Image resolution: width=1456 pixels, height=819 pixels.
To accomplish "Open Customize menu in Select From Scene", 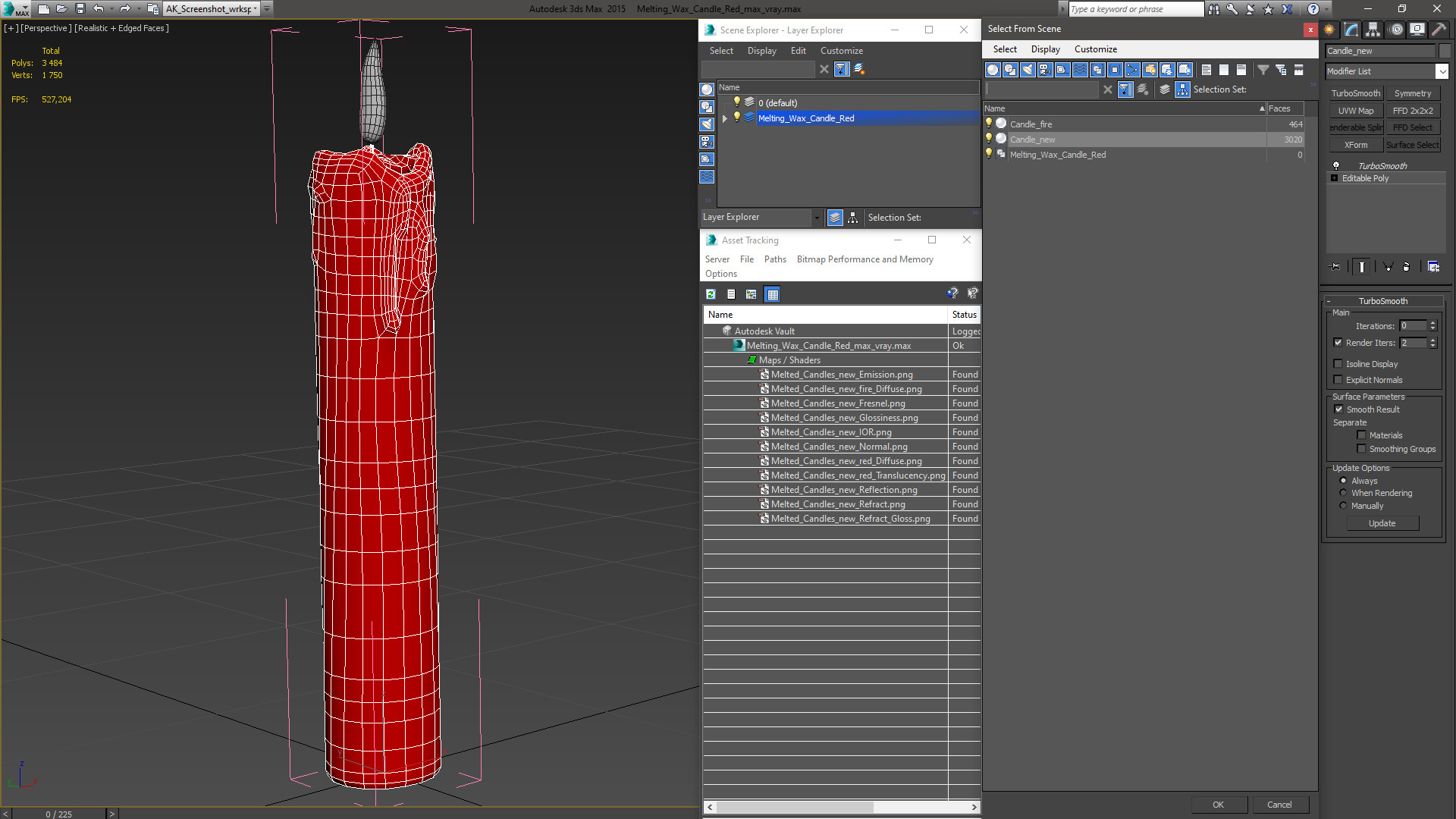I will tap(1095, 49).
